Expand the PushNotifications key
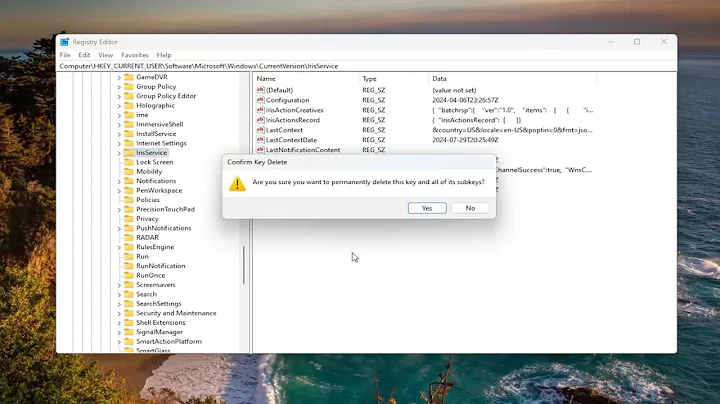 coord(119,228)
